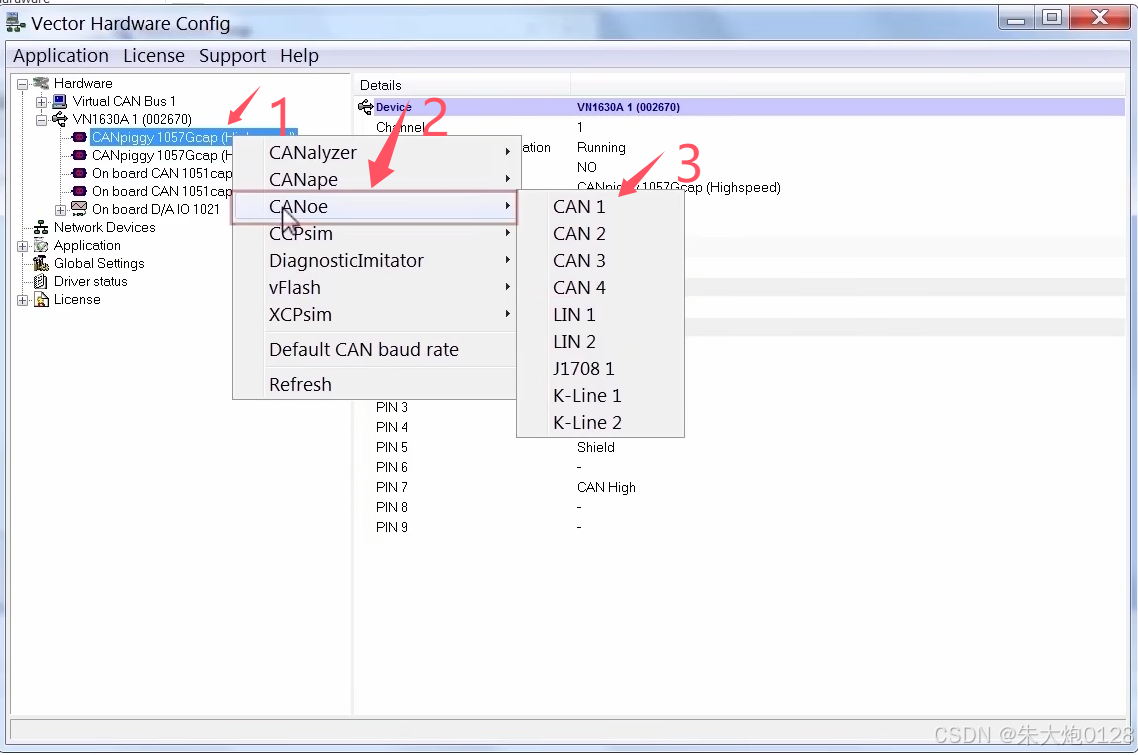Click Refresh in the context menu
1138x755 pixels.
click(375, 385)
